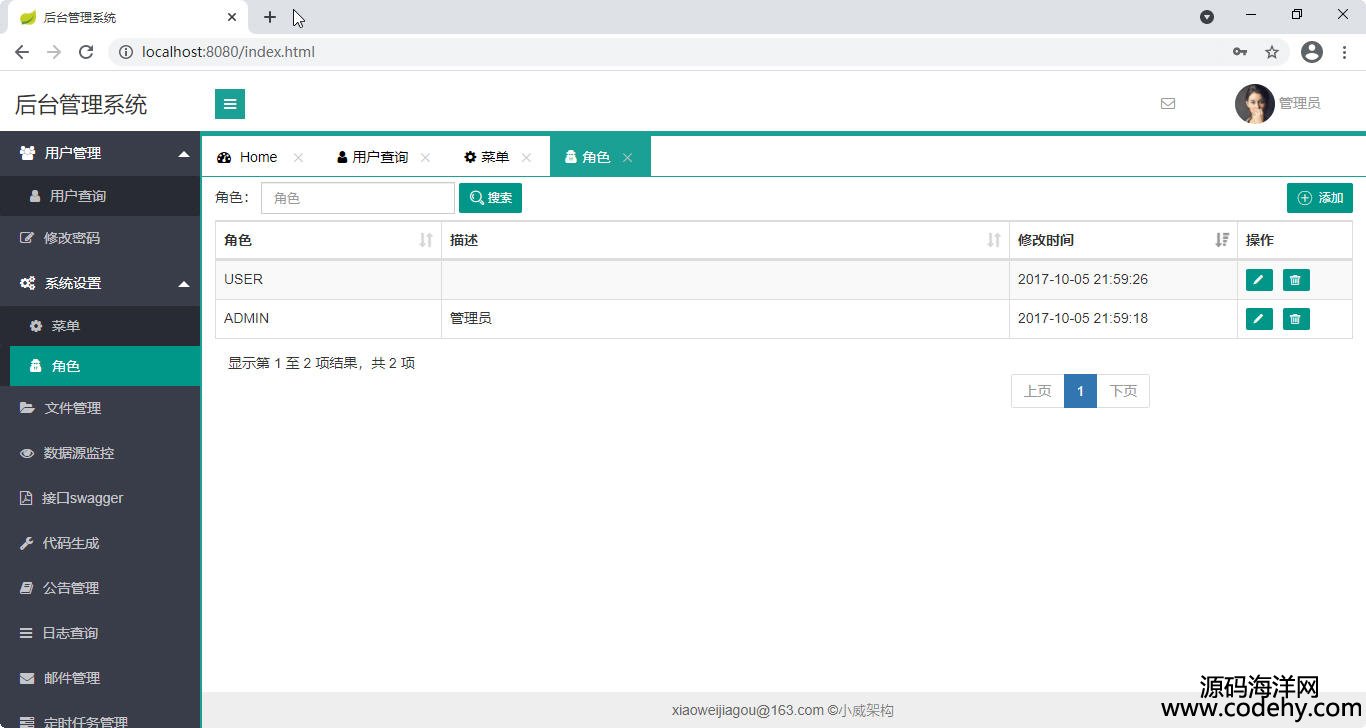Close the 后台管理系统 browser tab
The width and height of the screenshot is (1366, 728).
point(232,17)
